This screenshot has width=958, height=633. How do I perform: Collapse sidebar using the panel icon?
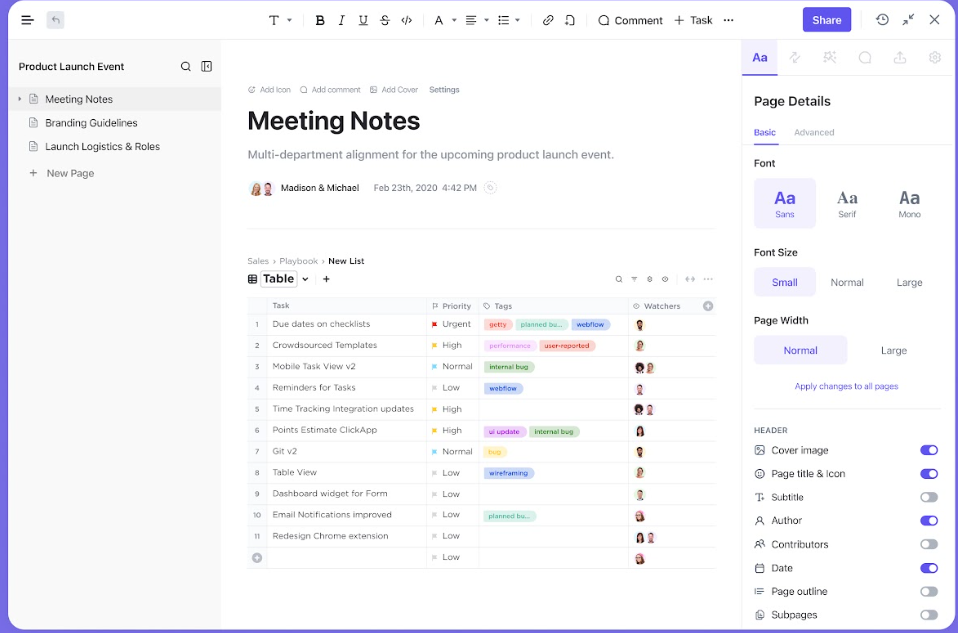[x=207, y=67]
